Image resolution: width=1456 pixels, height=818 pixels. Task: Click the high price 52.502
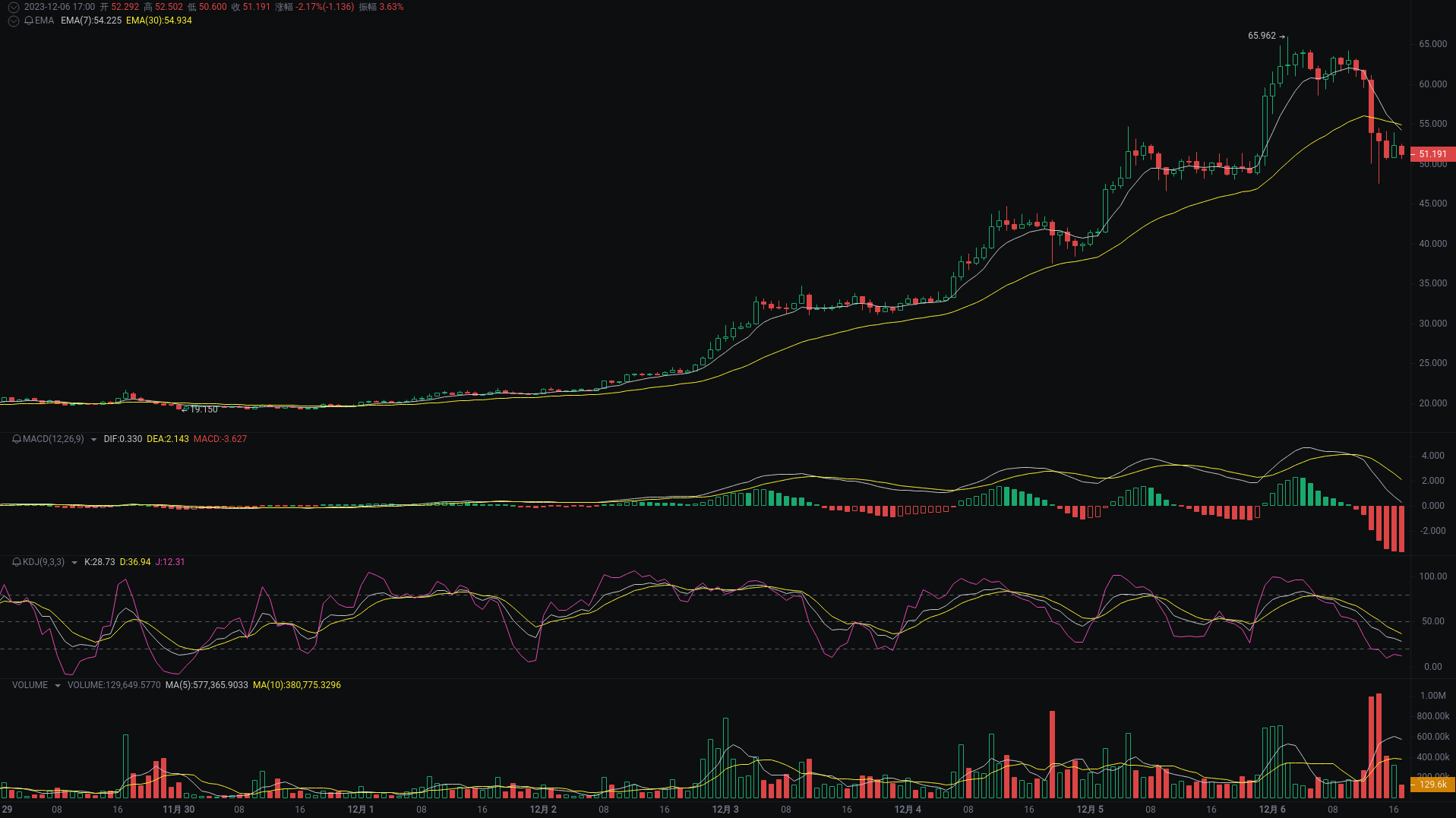pos(169,7)
